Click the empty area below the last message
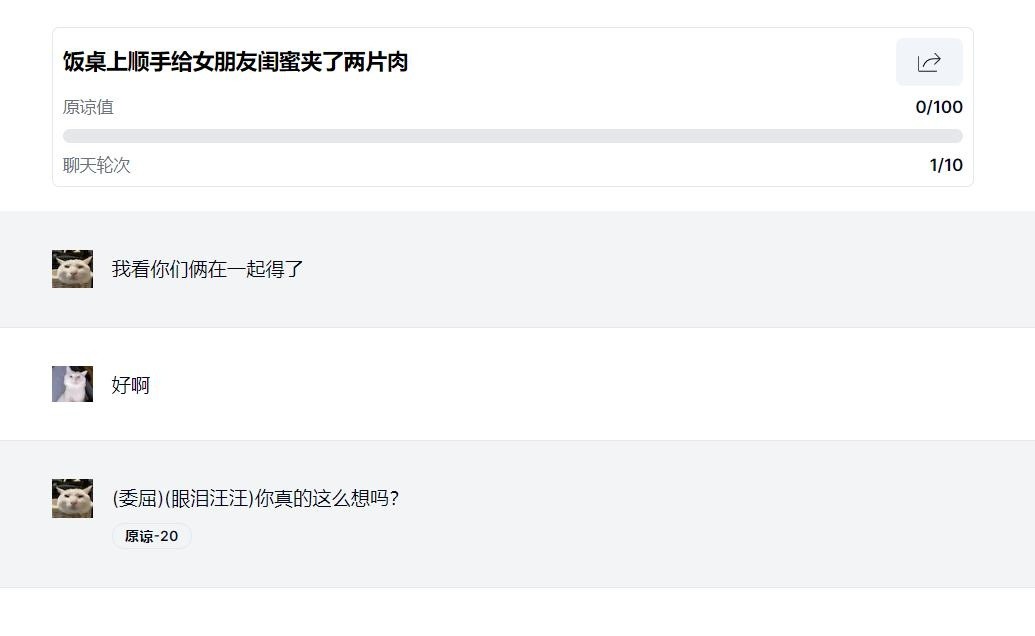This screenshot has width=1035, height=636. pos(517,611)
